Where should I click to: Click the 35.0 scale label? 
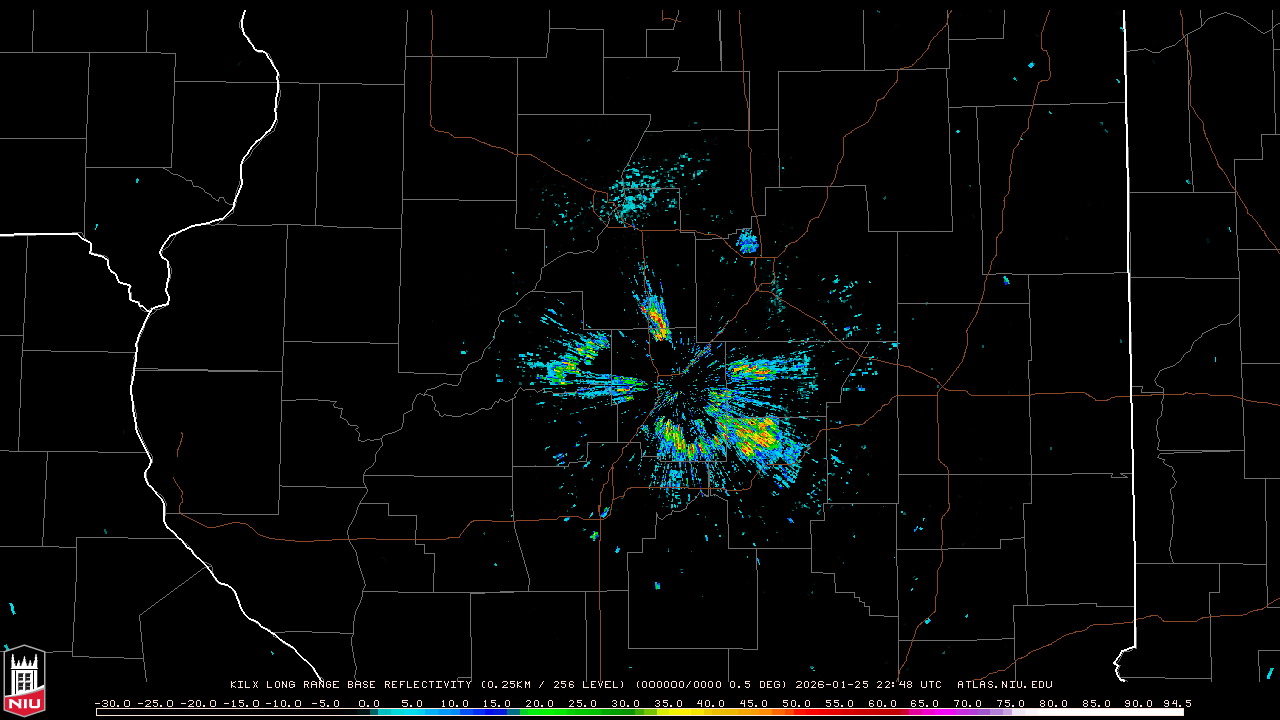668,703
